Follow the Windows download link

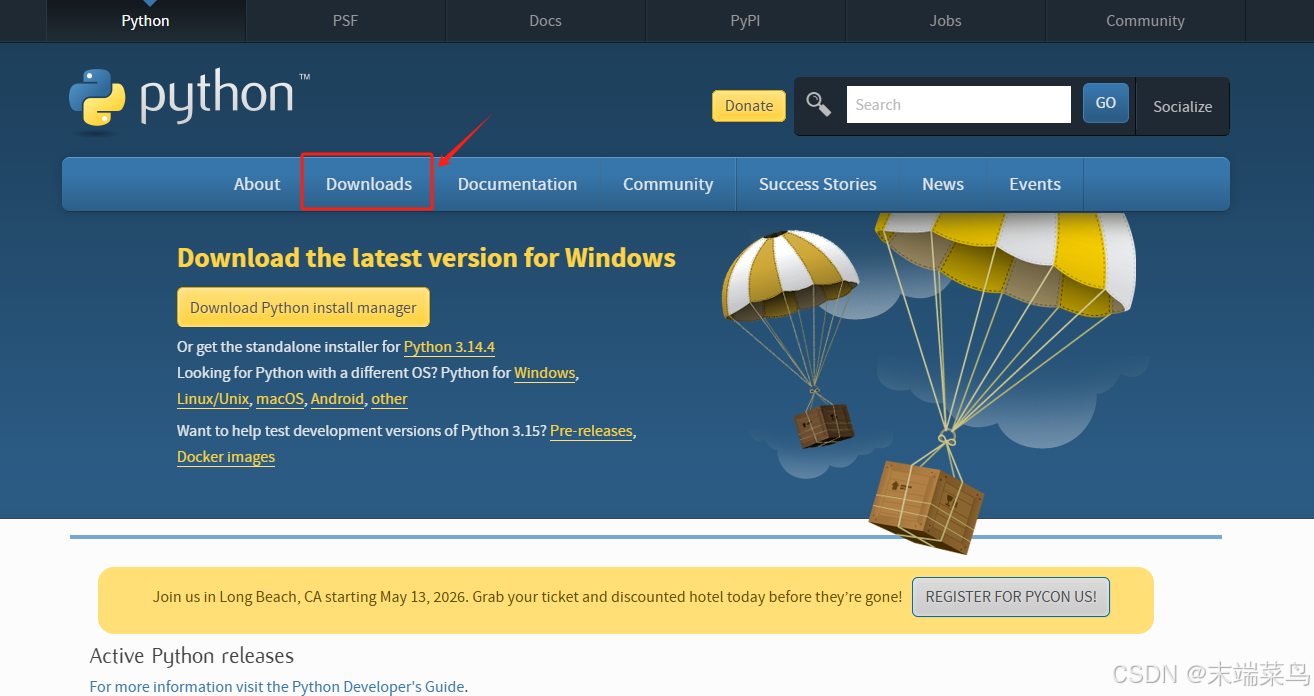click(x=545, y=373)
